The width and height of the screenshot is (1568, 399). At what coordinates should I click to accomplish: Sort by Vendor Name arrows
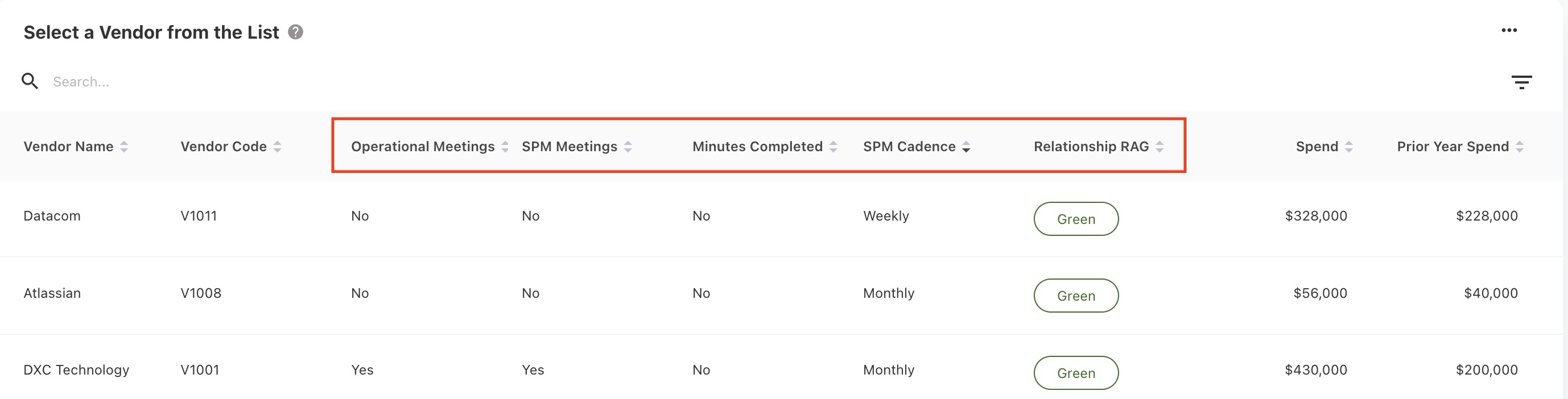124,147
